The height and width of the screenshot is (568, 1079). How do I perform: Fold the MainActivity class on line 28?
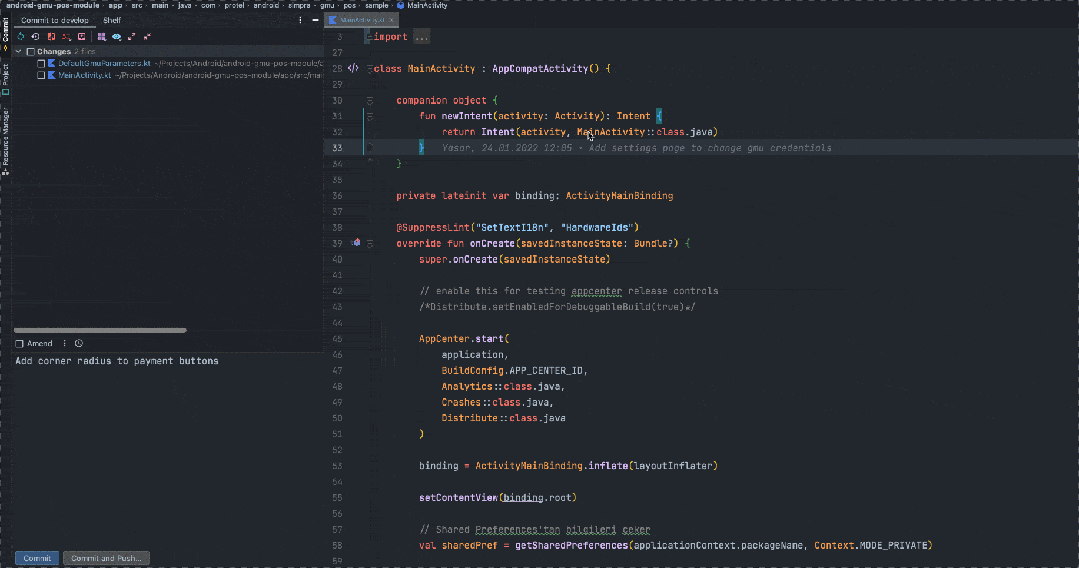370,69
